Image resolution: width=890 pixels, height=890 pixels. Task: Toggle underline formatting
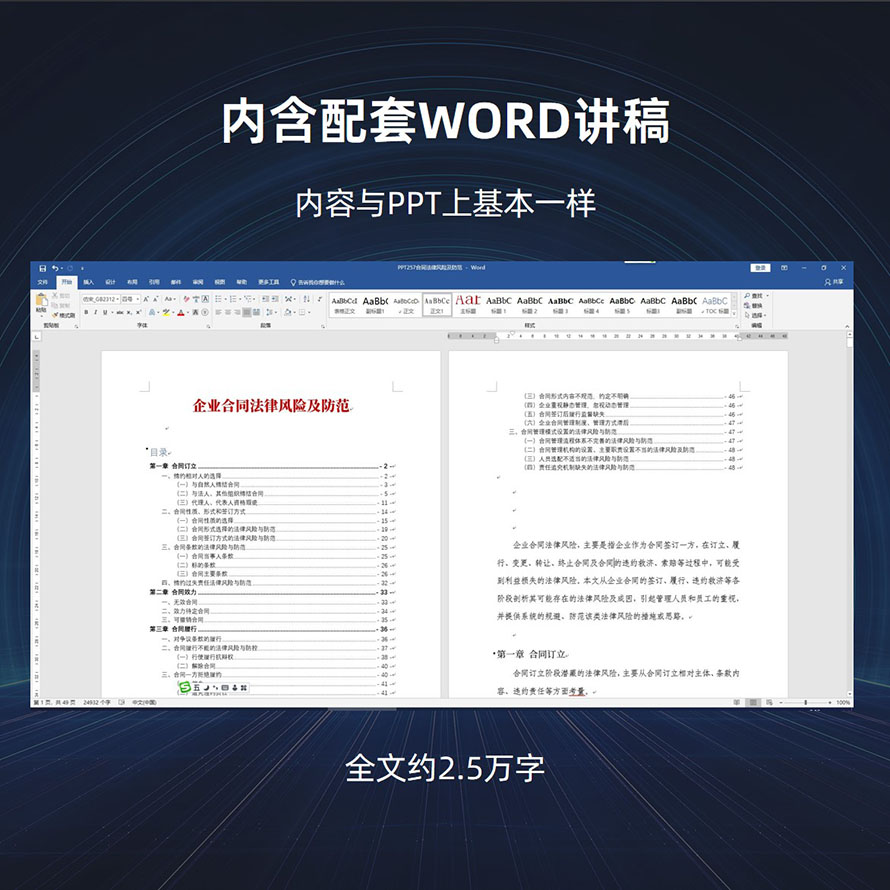click(x=105, y=312)
